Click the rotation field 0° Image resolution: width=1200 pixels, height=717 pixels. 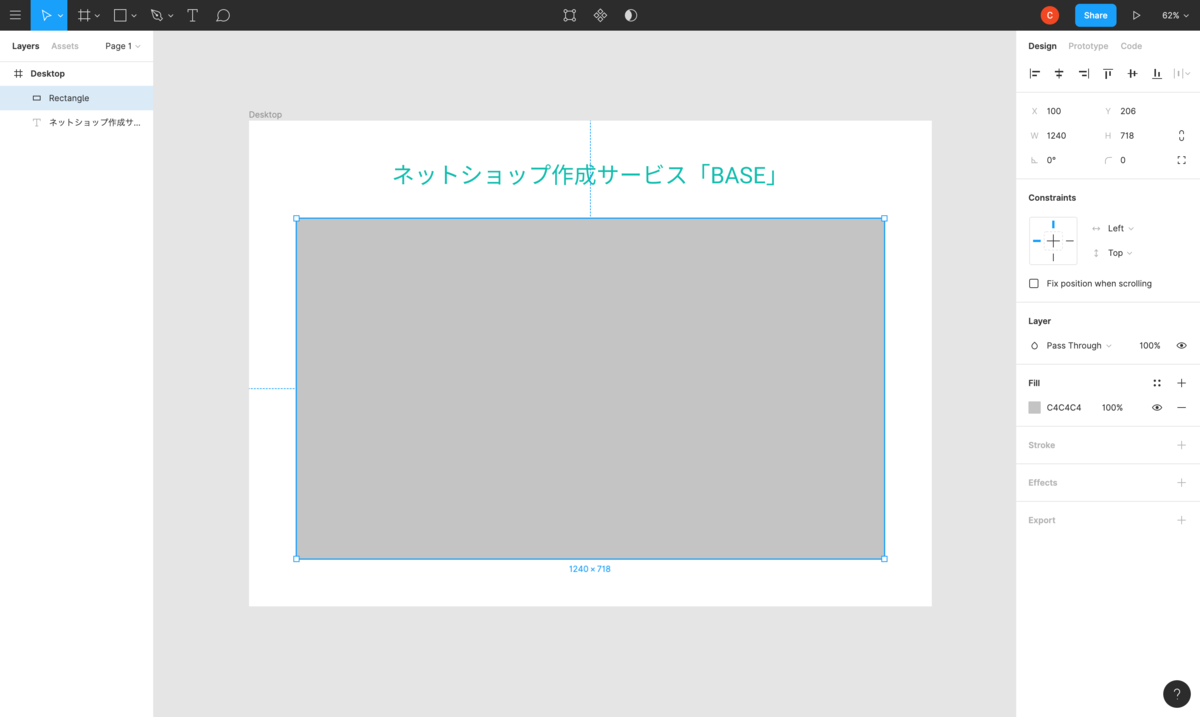tap(1060, 160)
